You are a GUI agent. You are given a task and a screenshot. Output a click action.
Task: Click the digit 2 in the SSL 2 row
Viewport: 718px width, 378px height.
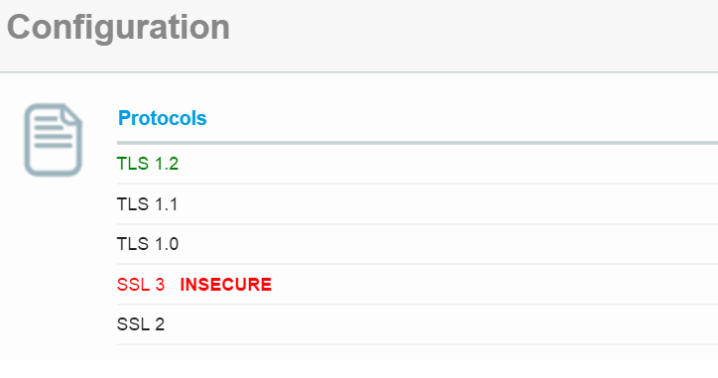[160, 324]
